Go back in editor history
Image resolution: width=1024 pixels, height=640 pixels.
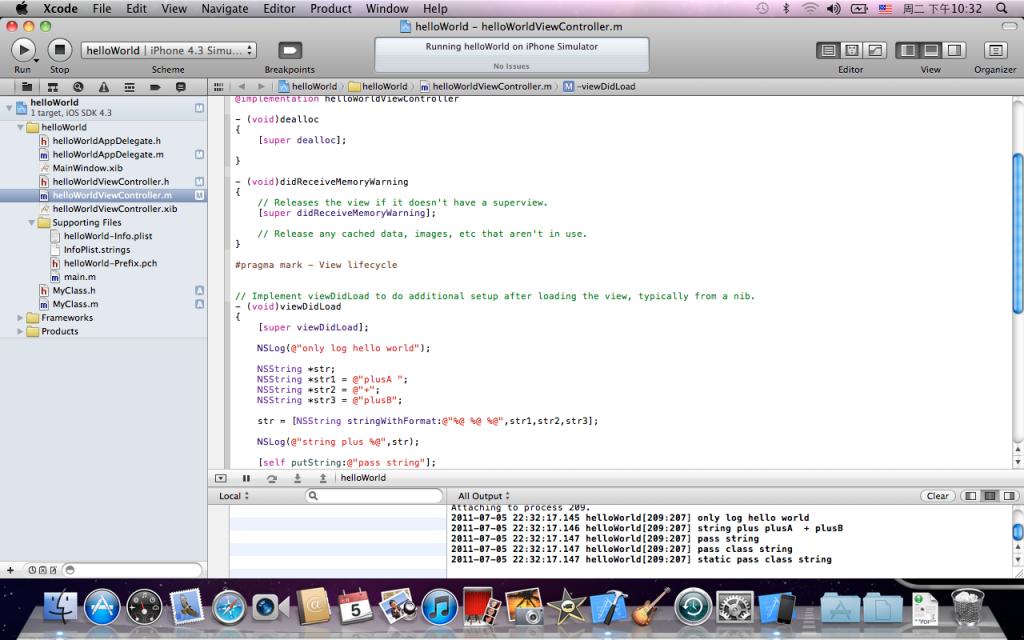pos(242,86)
